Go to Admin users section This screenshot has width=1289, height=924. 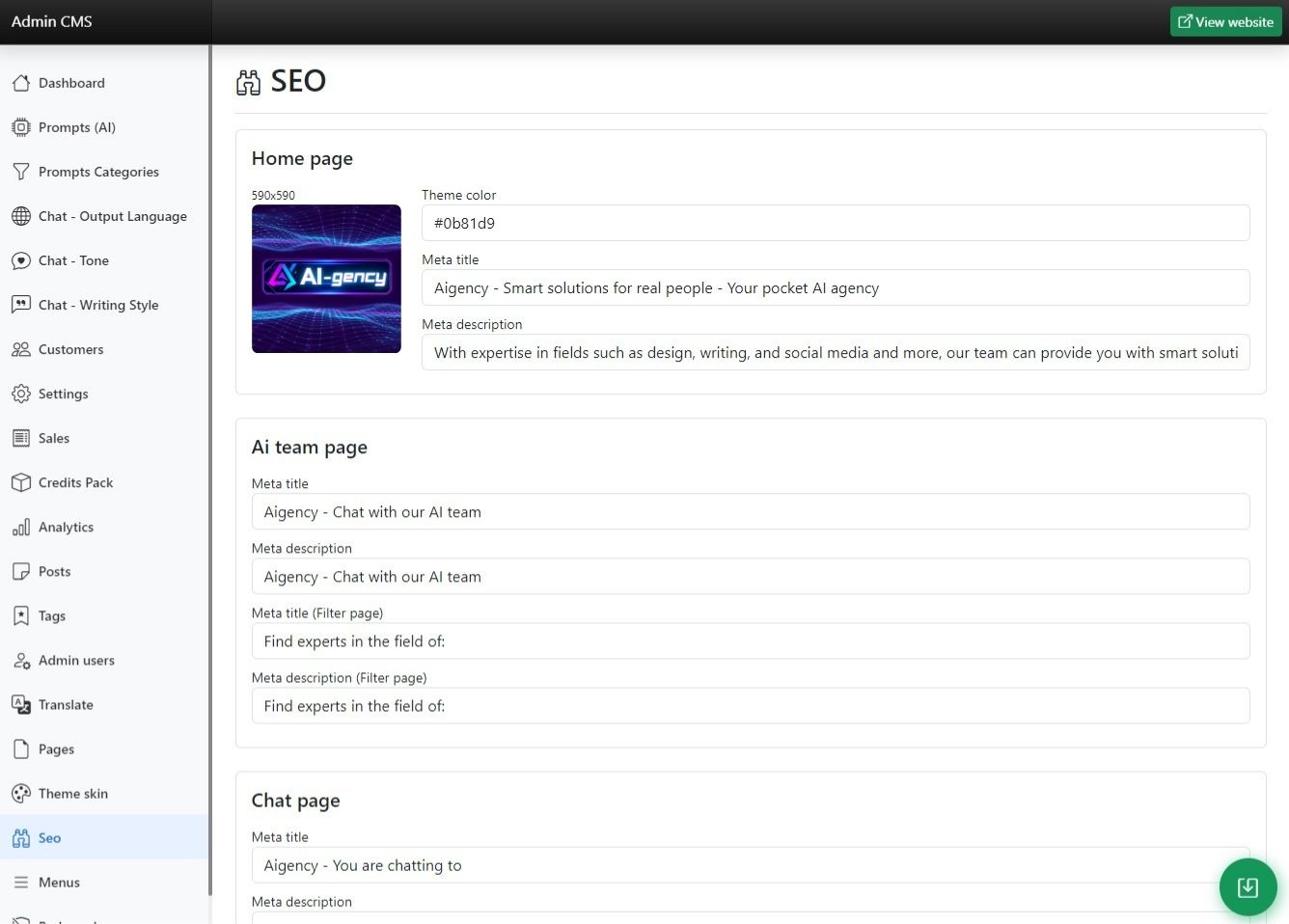tap(76, 661)
